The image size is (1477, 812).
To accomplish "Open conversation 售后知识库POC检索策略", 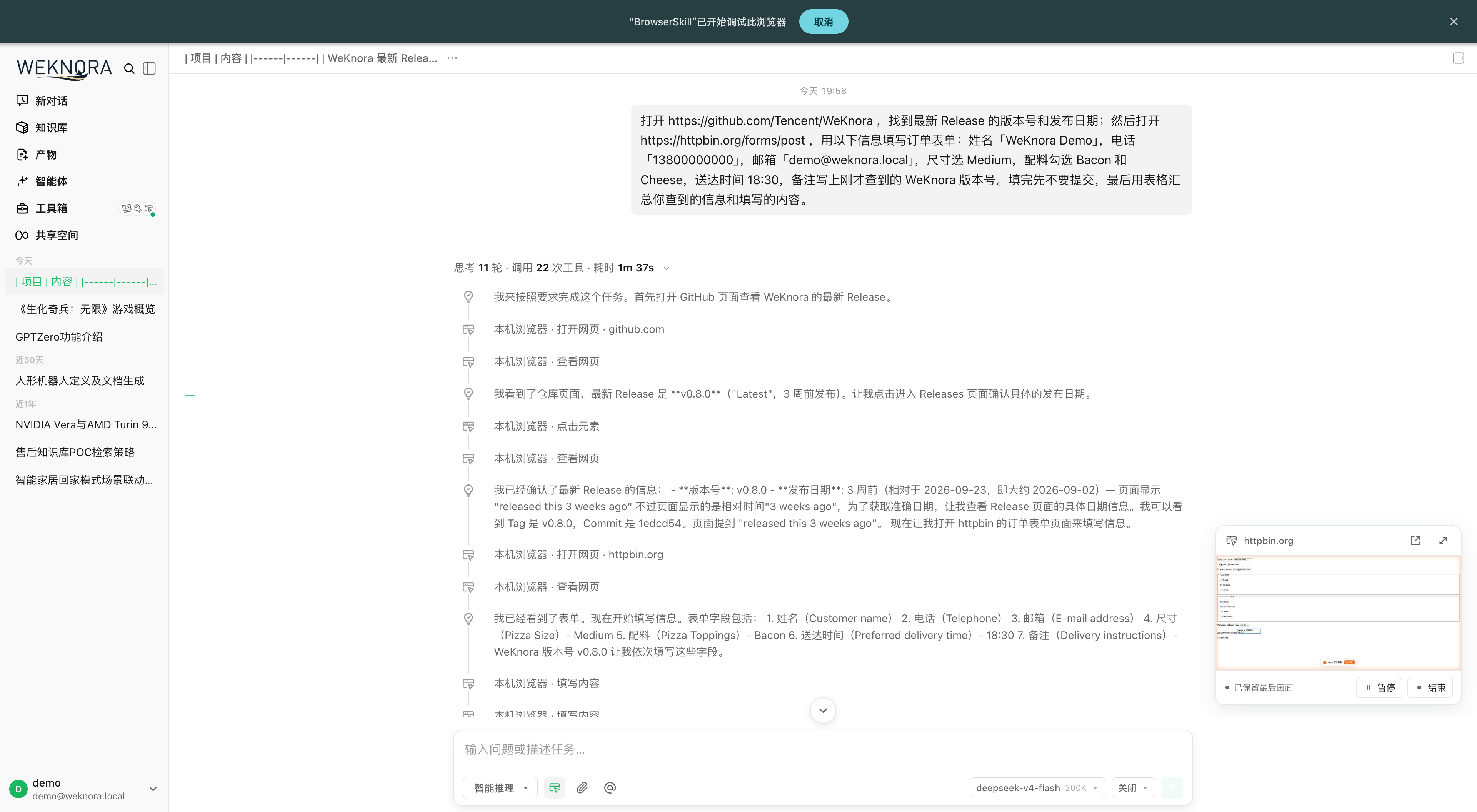I will tap(84, 452).
